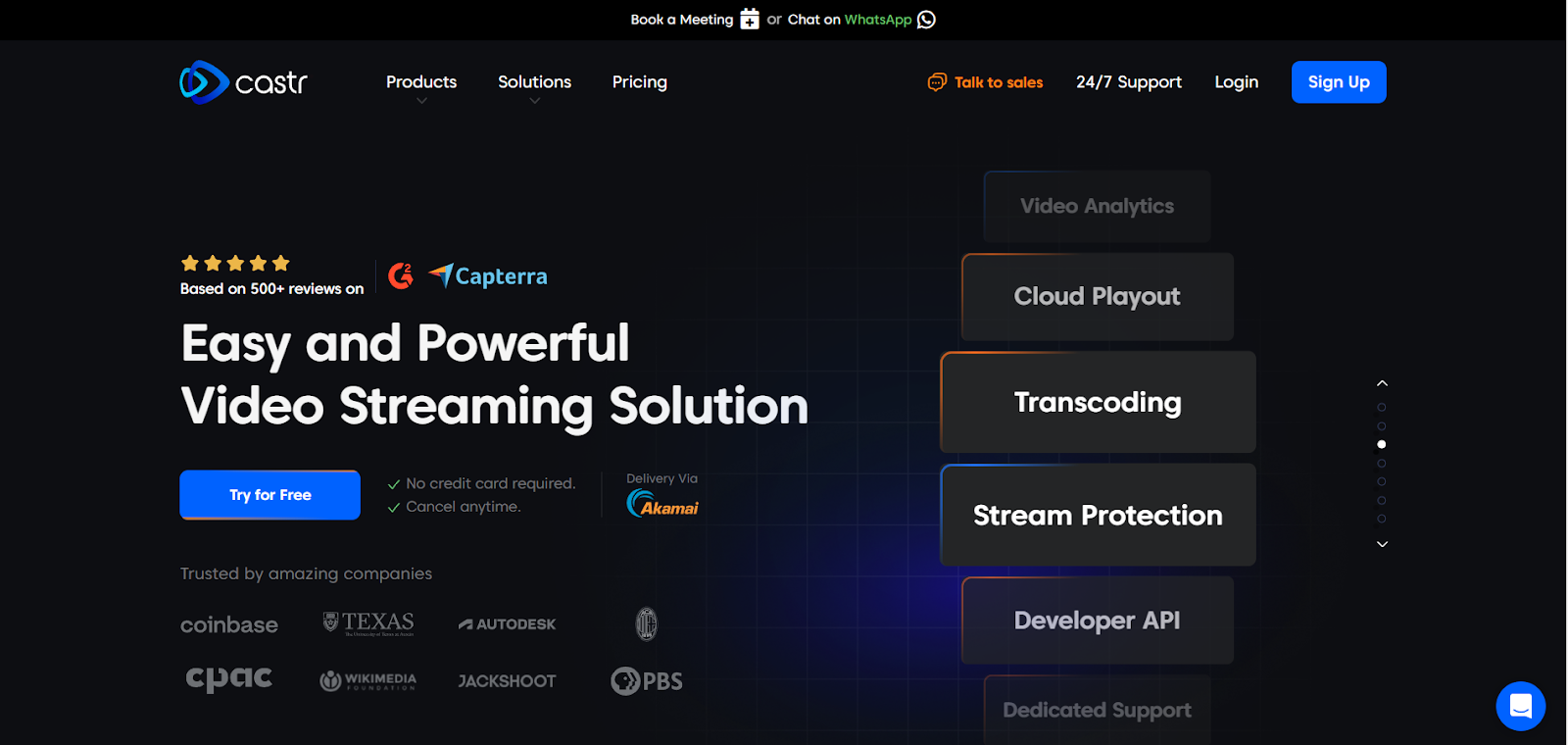
Task: Click the coinbase logo
Action: [229, 624]
